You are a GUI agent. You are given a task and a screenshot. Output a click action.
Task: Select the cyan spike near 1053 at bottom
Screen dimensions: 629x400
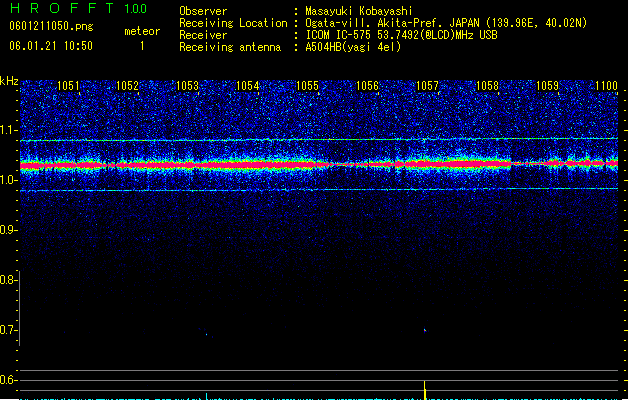point(207,396)
